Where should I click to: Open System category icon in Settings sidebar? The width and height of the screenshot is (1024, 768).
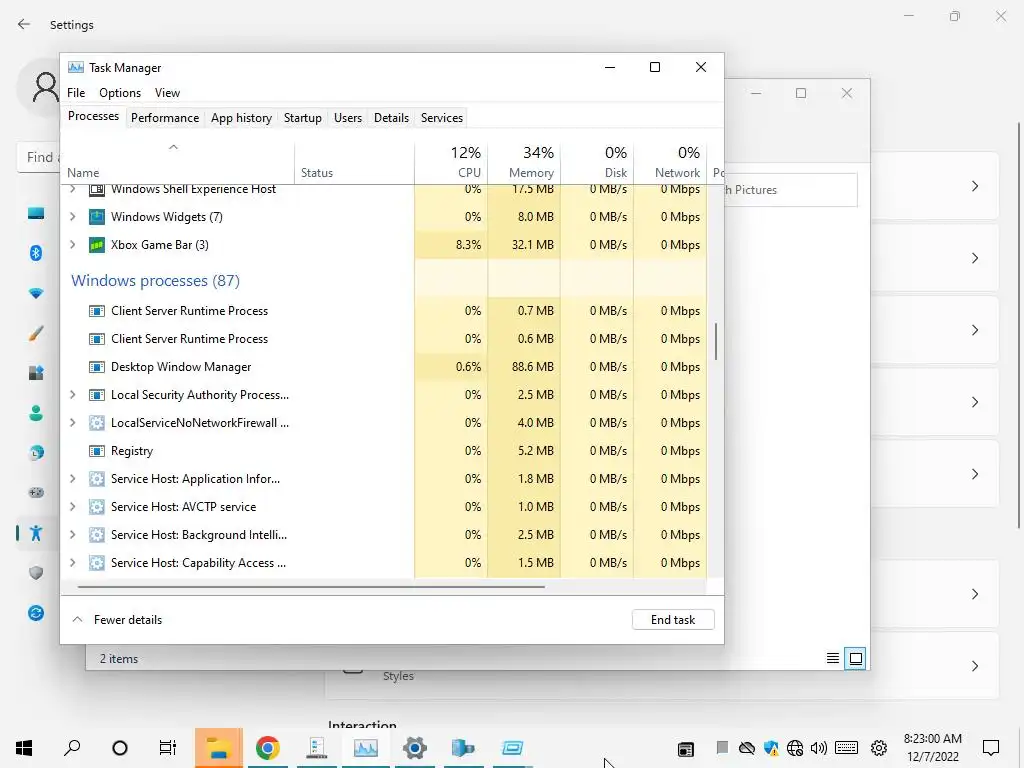tap(36, 213)
